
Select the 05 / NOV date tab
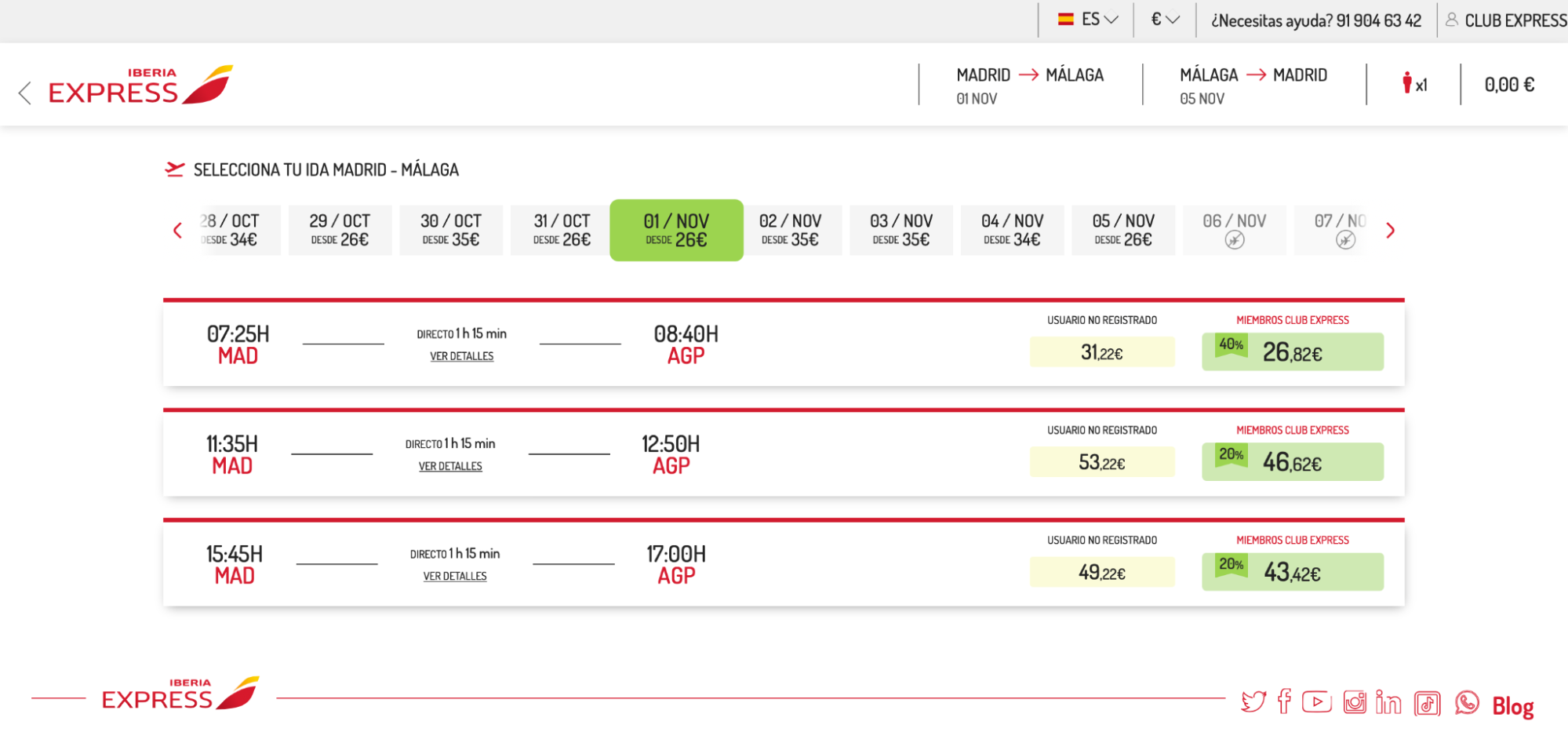1123,230
